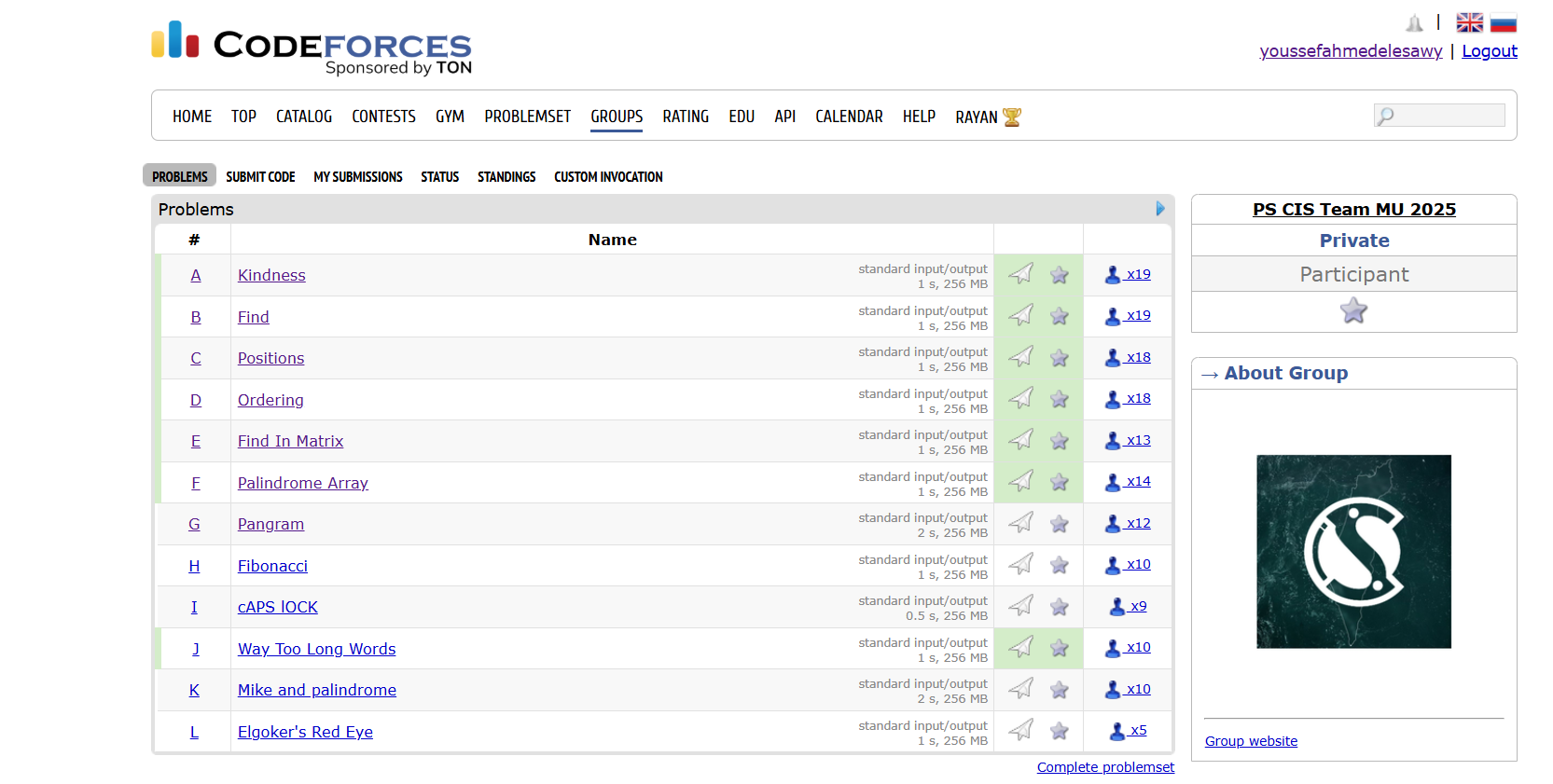Open the GROUPS menu item

[x=617, y=117]
